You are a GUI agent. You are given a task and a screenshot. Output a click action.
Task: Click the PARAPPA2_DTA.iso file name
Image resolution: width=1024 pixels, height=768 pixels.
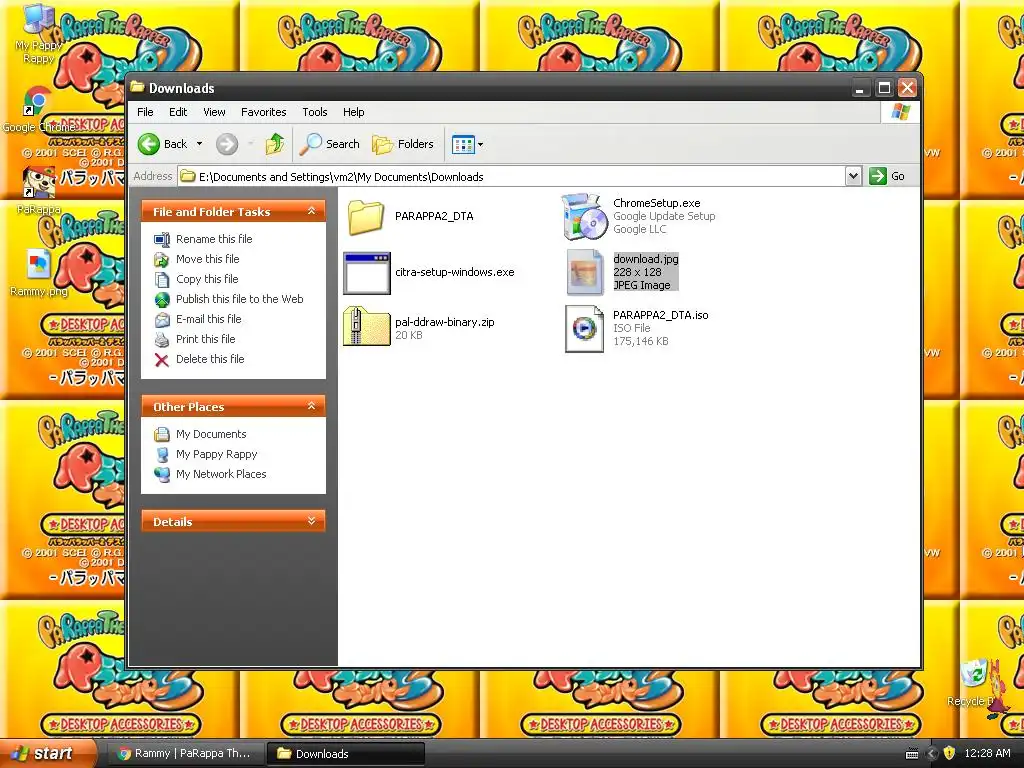(x=660, y=315)
